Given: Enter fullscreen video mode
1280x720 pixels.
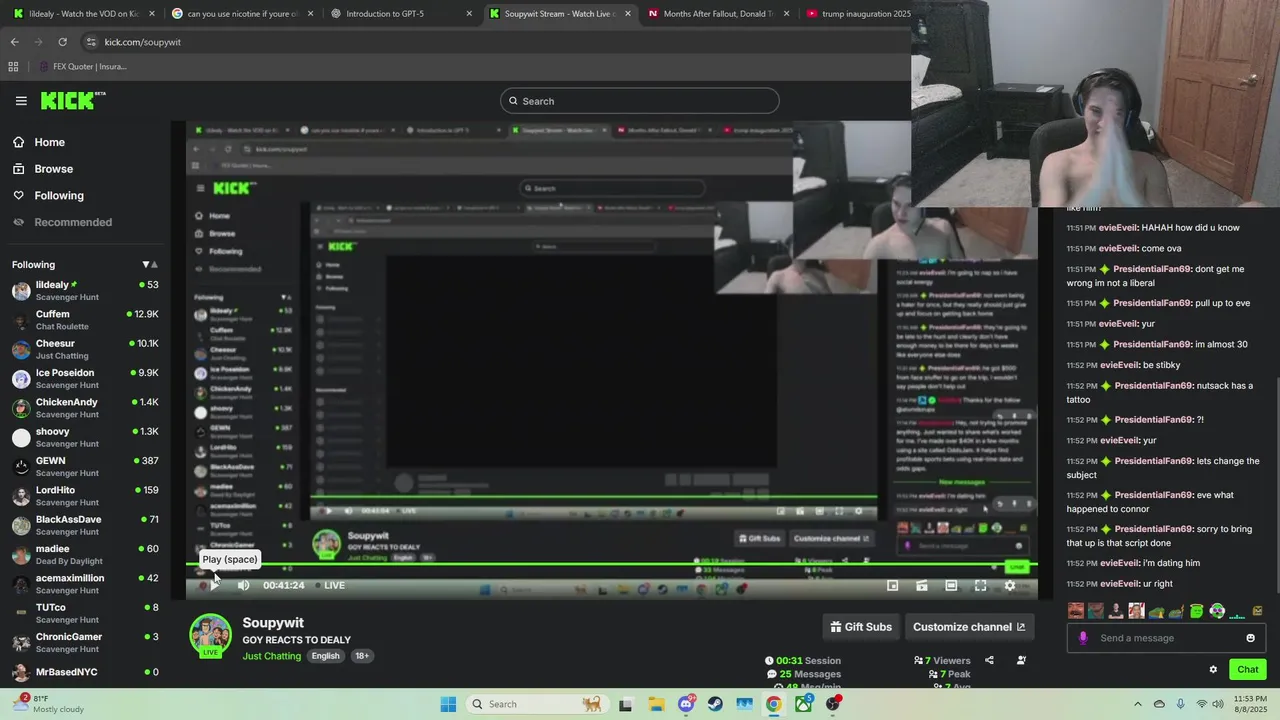Looking at the screenshot, I should (x=980, y=585).
